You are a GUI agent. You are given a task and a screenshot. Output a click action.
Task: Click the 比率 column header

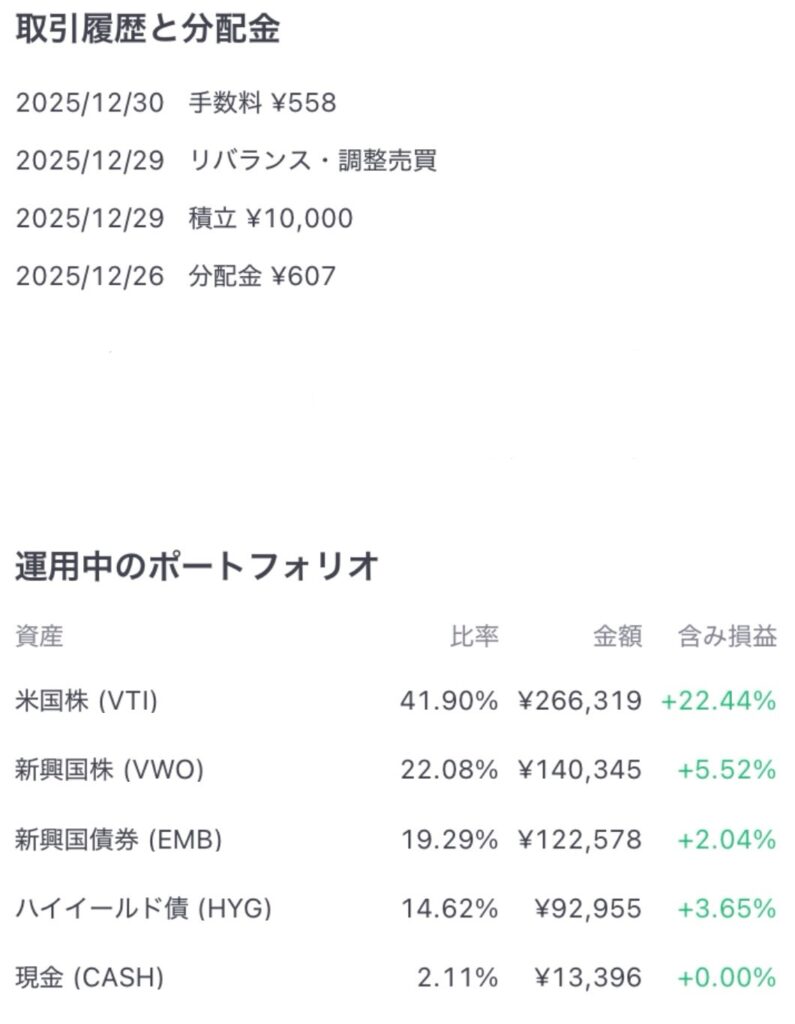474,637
